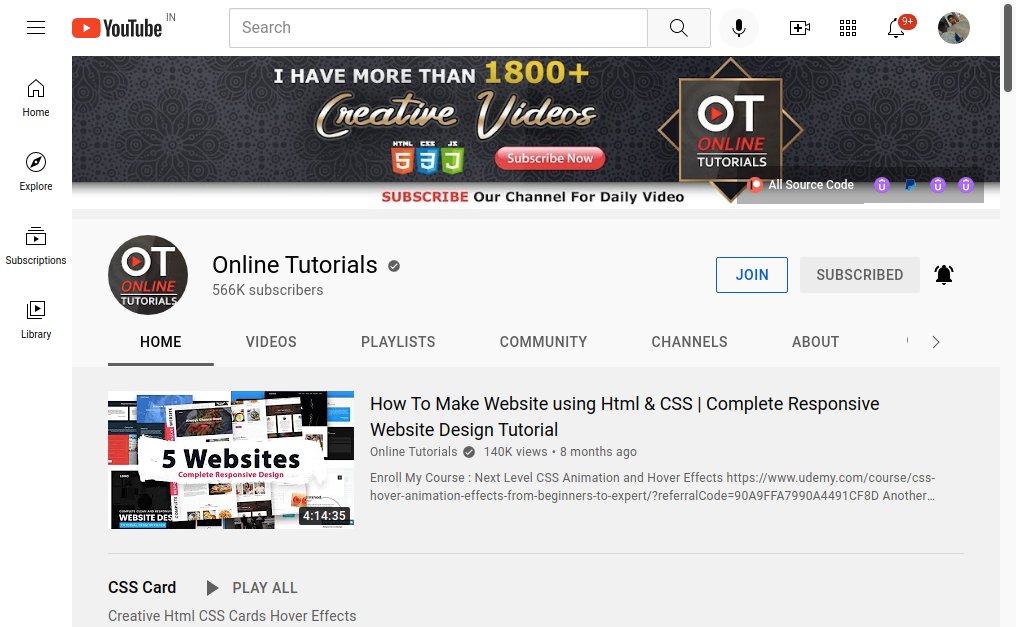
Task: Open the Create video icon
Action: (x=800, y=28)
